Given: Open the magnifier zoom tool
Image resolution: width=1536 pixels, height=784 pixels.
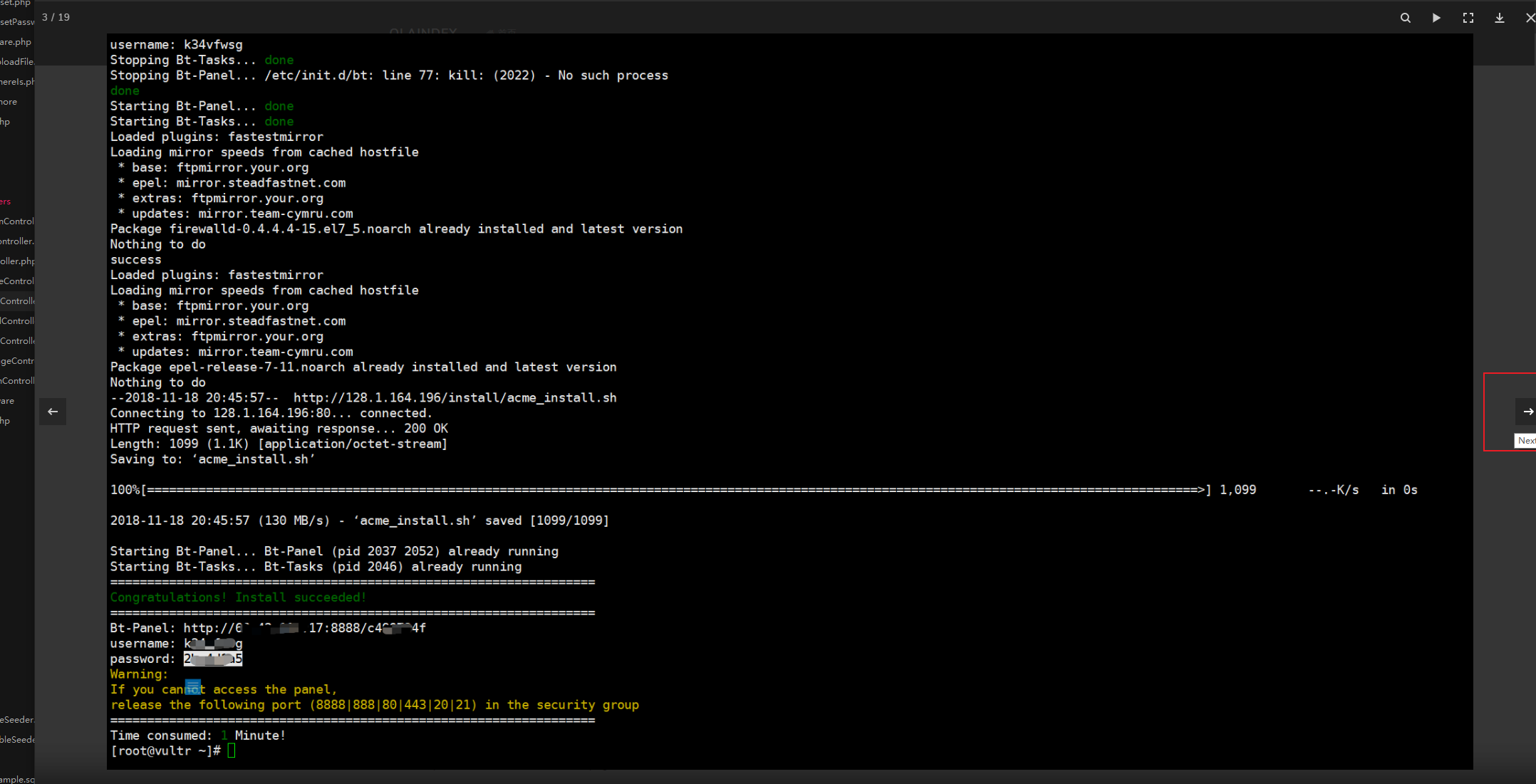Looking at the screenshot, I should pyautogui.click(x=1406, y=18).
